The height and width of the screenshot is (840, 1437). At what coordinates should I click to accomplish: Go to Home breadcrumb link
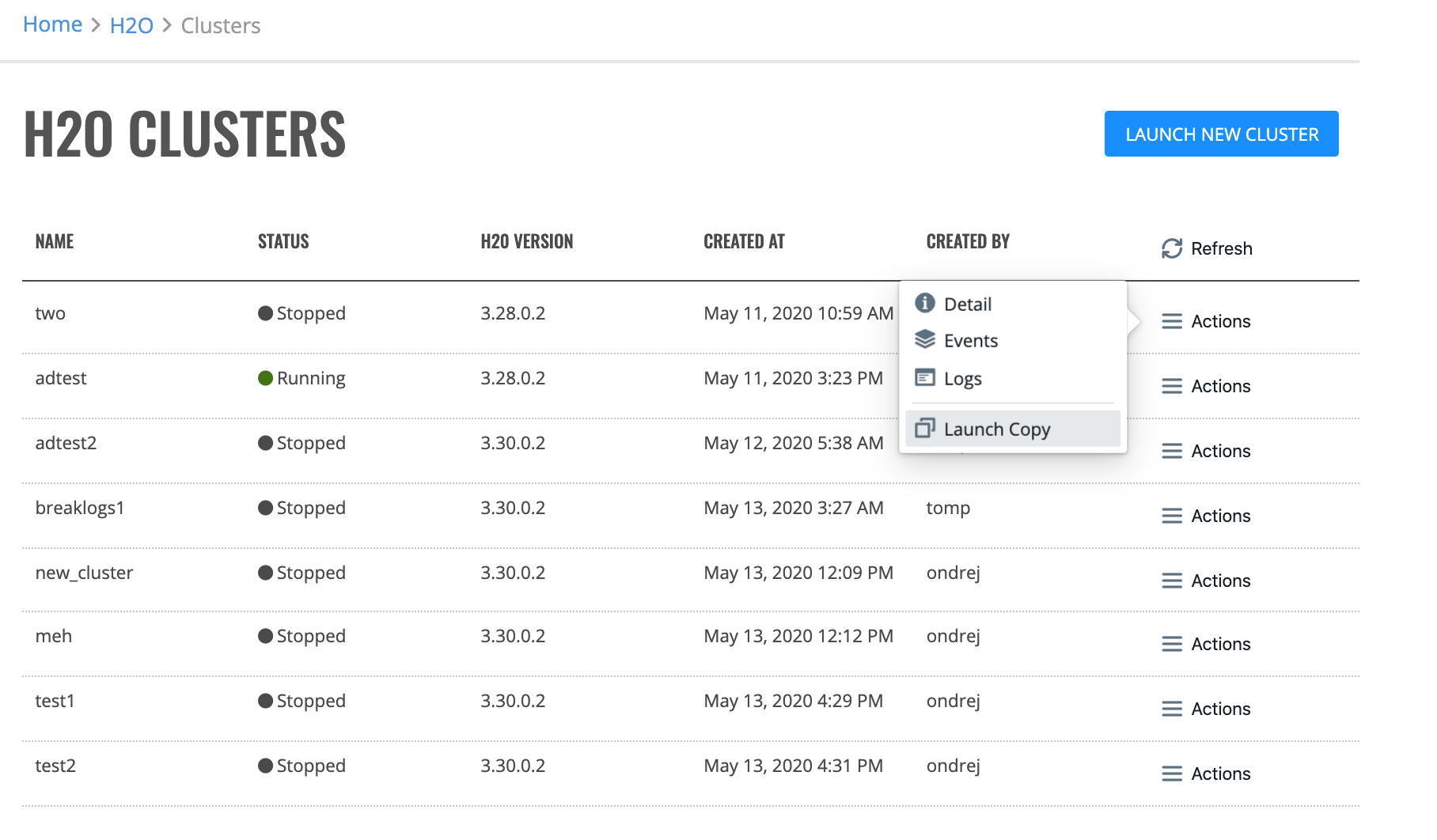point(52,25)
